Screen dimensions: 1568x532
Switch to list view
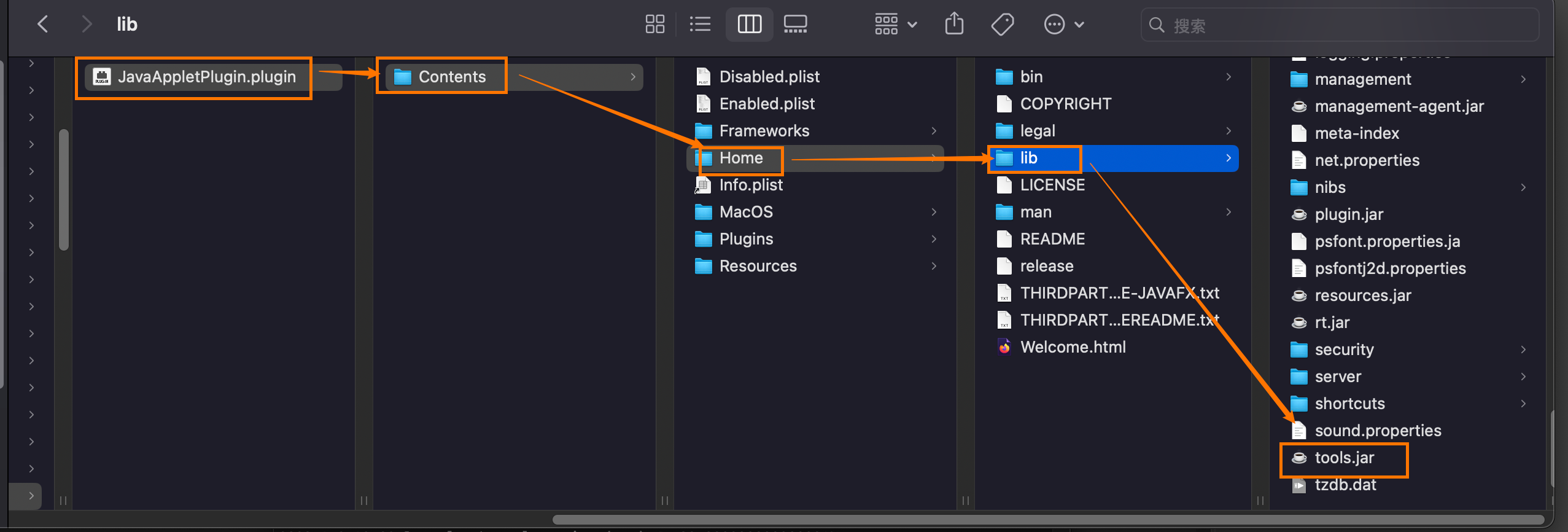click(x=700, y=25)
